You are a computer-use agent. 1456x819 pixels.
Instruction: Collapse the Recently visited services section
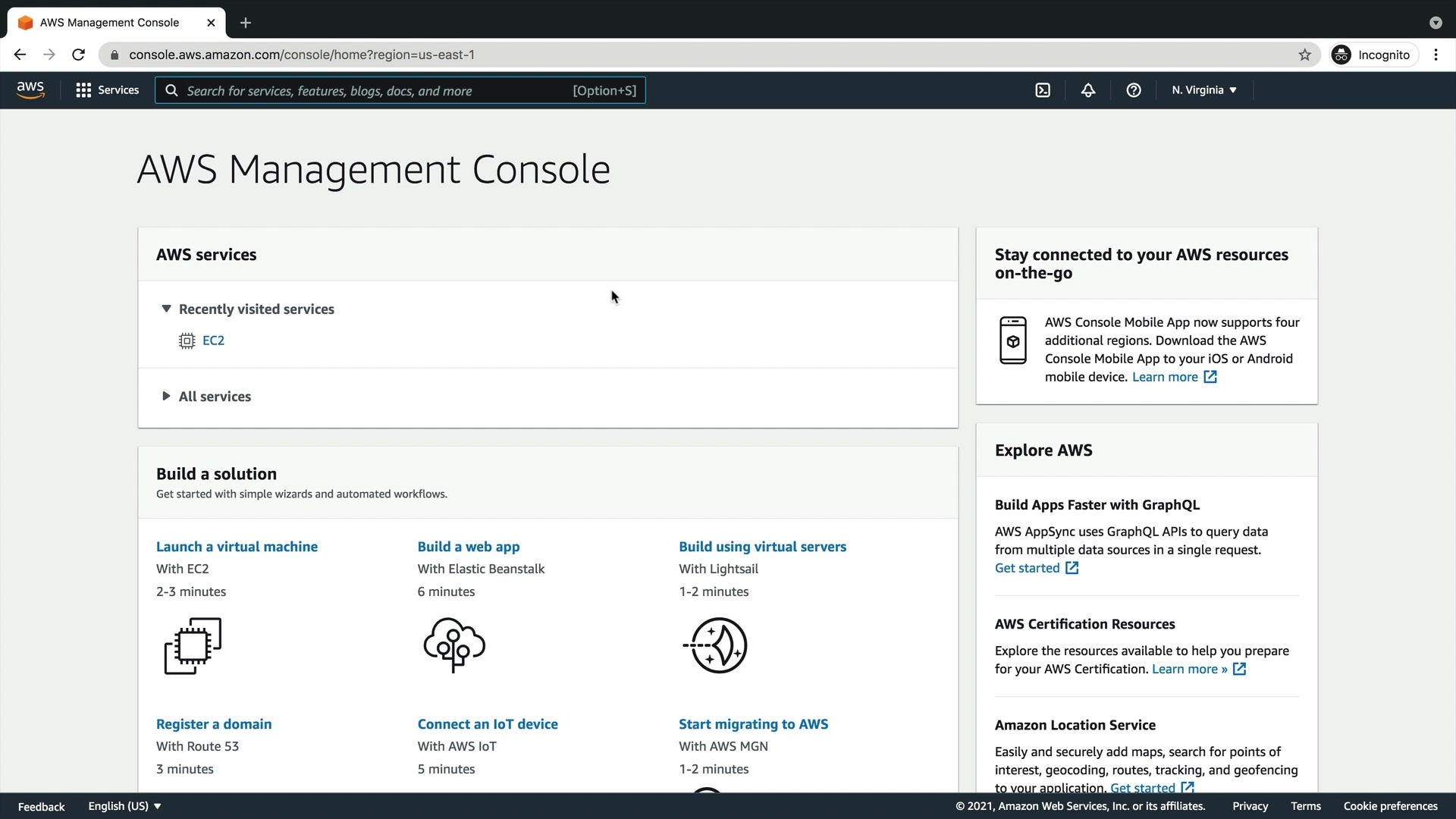166,309
